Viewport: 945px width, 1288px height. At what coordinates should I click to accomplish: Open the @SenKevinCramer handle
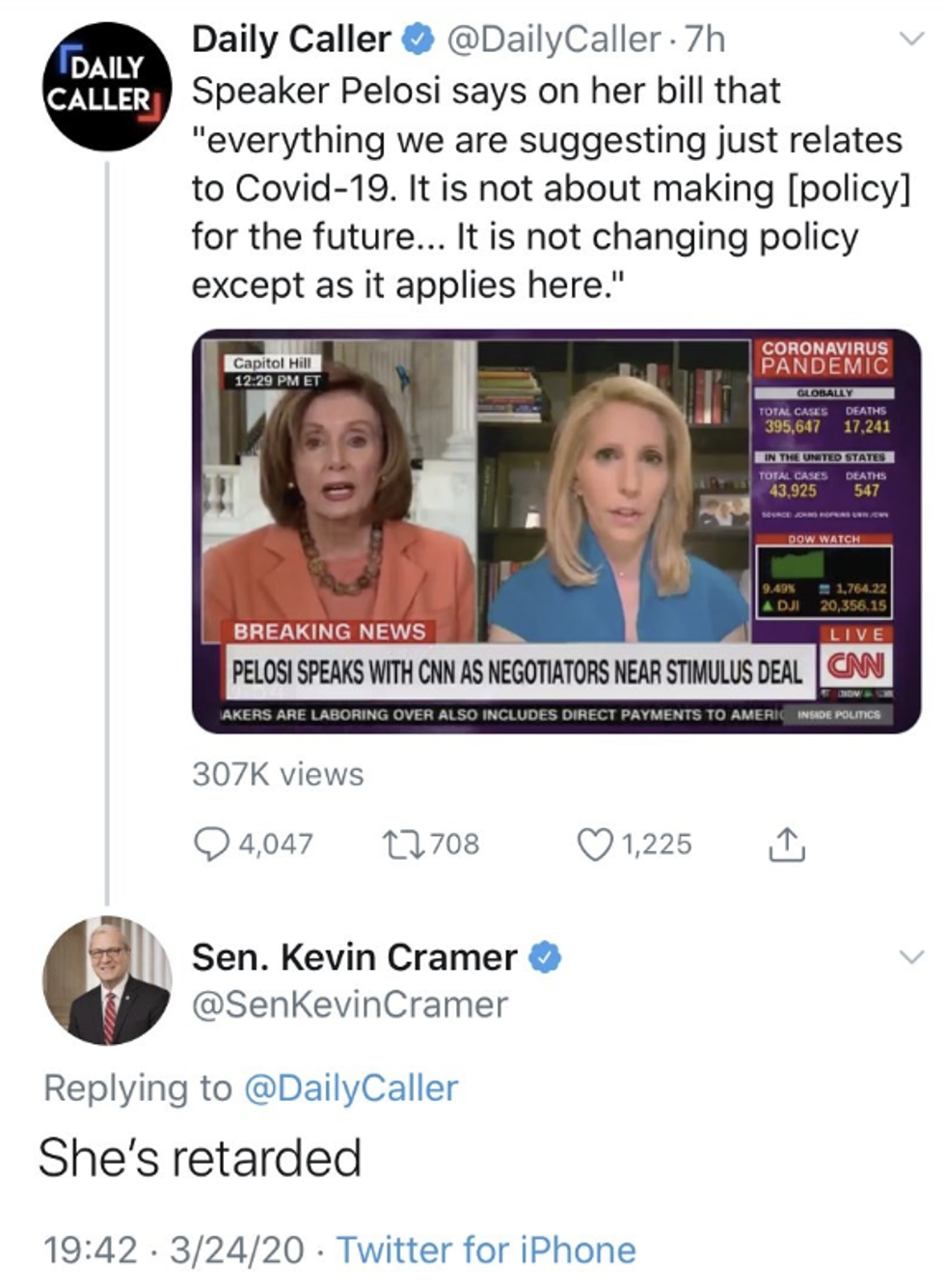click(x=349, y=1005)
